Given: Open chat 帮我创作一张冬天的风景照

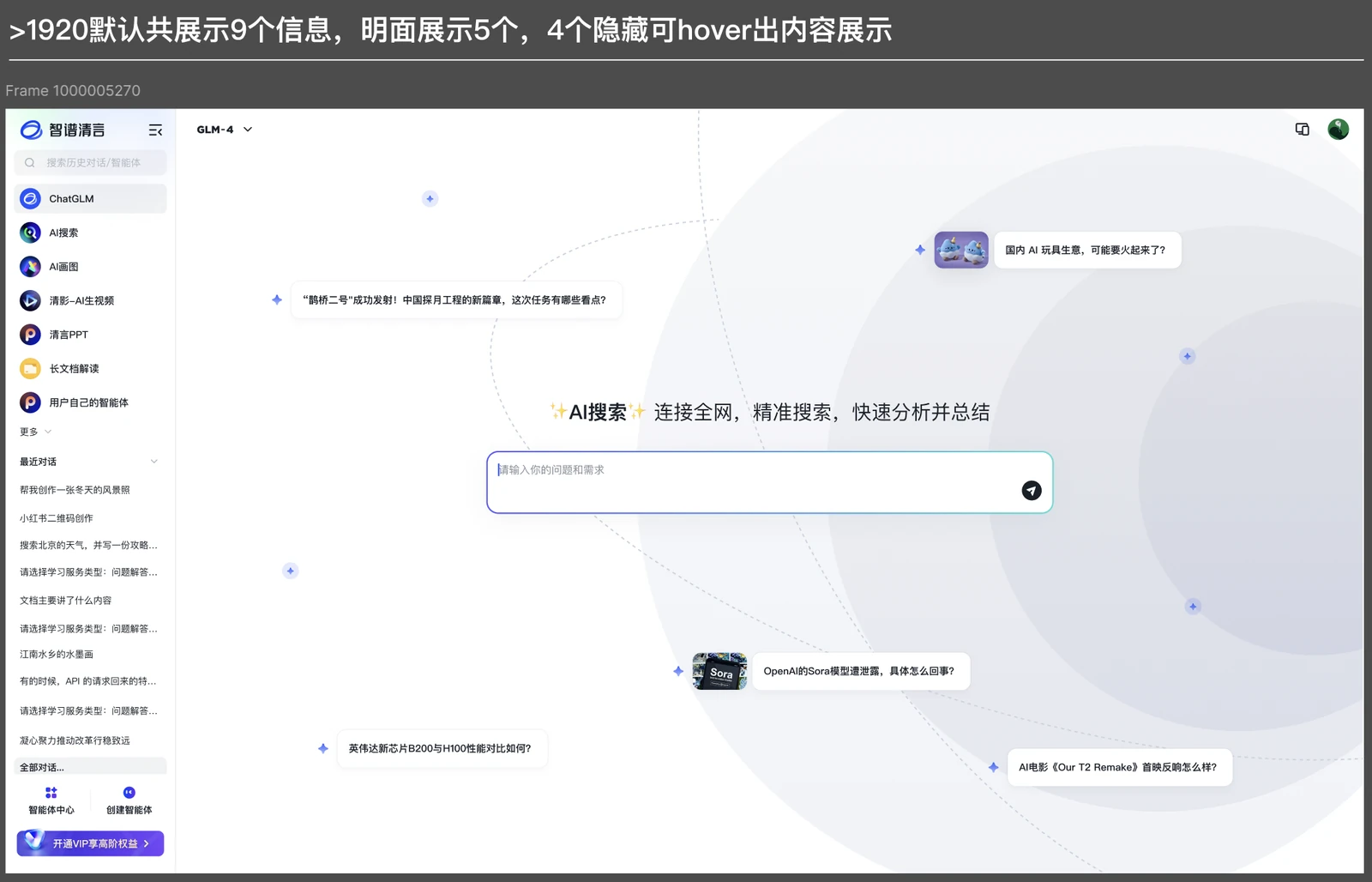Looking at the screenshot, I should pos(75,490).
